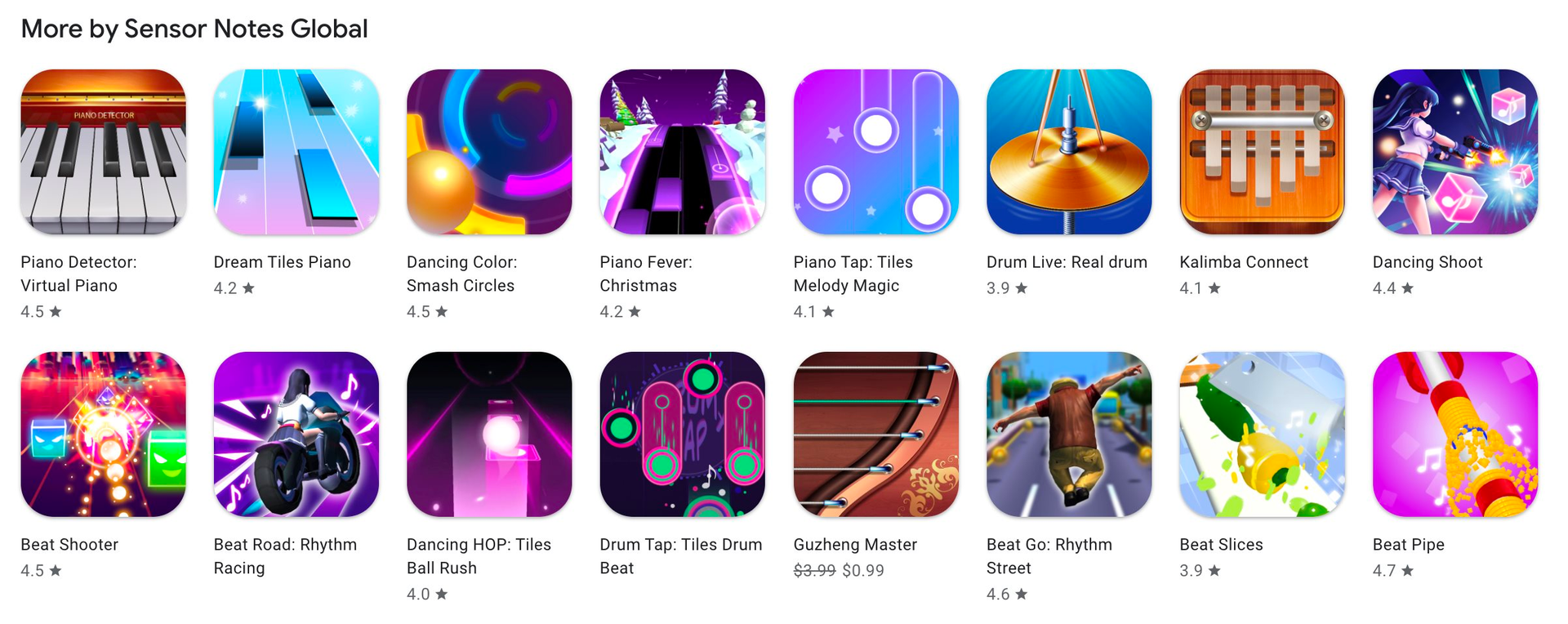The image size is (1568, 624).
Task: Open the Kalimba Connect wooden icon
Action: pyautogui.click(x=1263, y=152)
